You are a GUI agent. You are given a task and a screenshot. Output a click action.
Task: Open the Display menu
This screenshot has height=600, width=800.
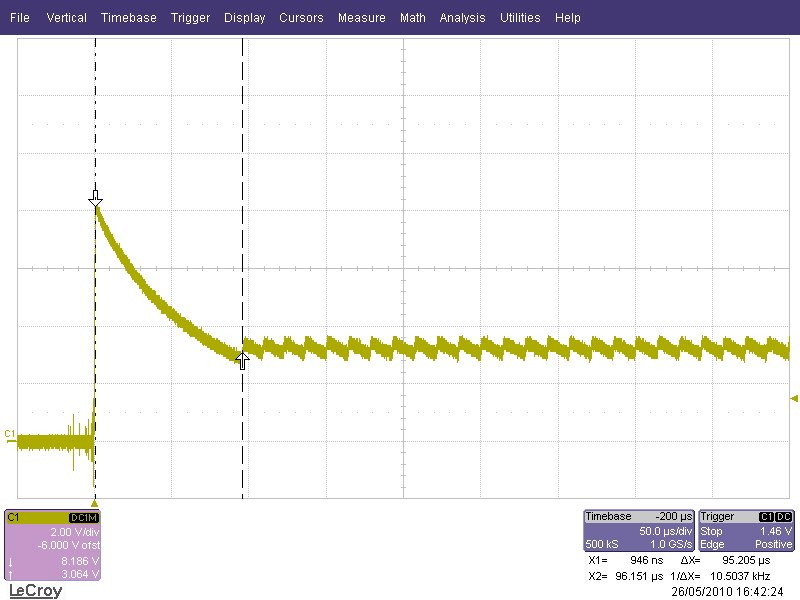pos(244,18)
